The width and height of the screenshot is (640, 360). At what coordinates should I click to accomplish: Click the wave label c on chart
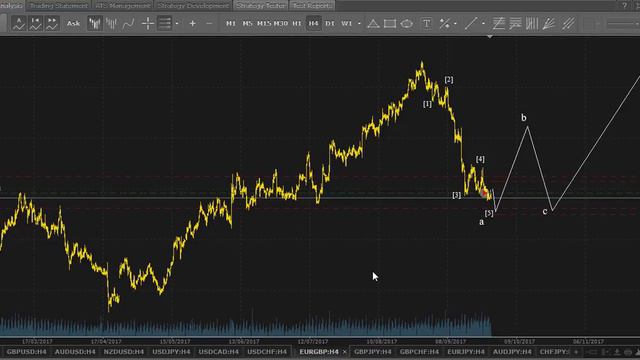coord(545,211)
